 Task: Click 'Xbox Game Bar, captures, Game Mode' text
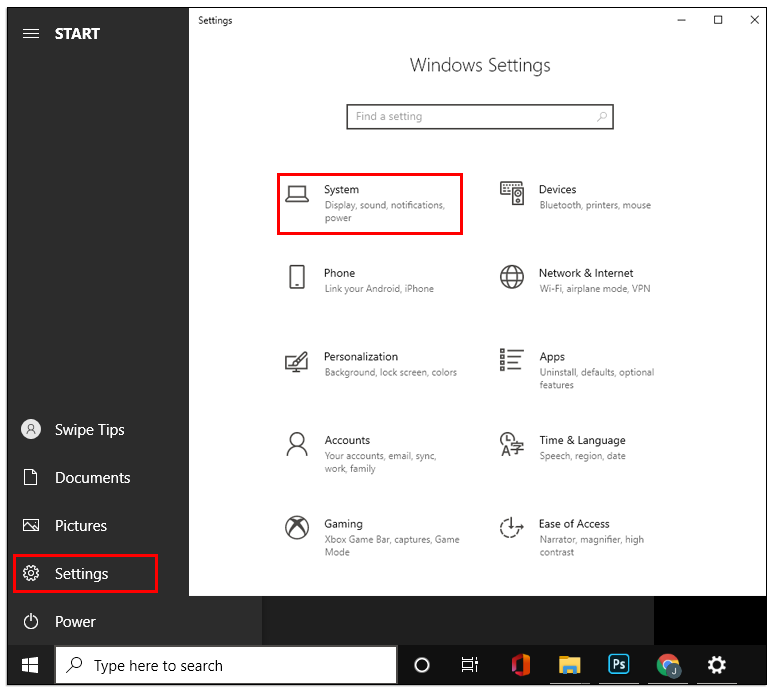[392, 545]
